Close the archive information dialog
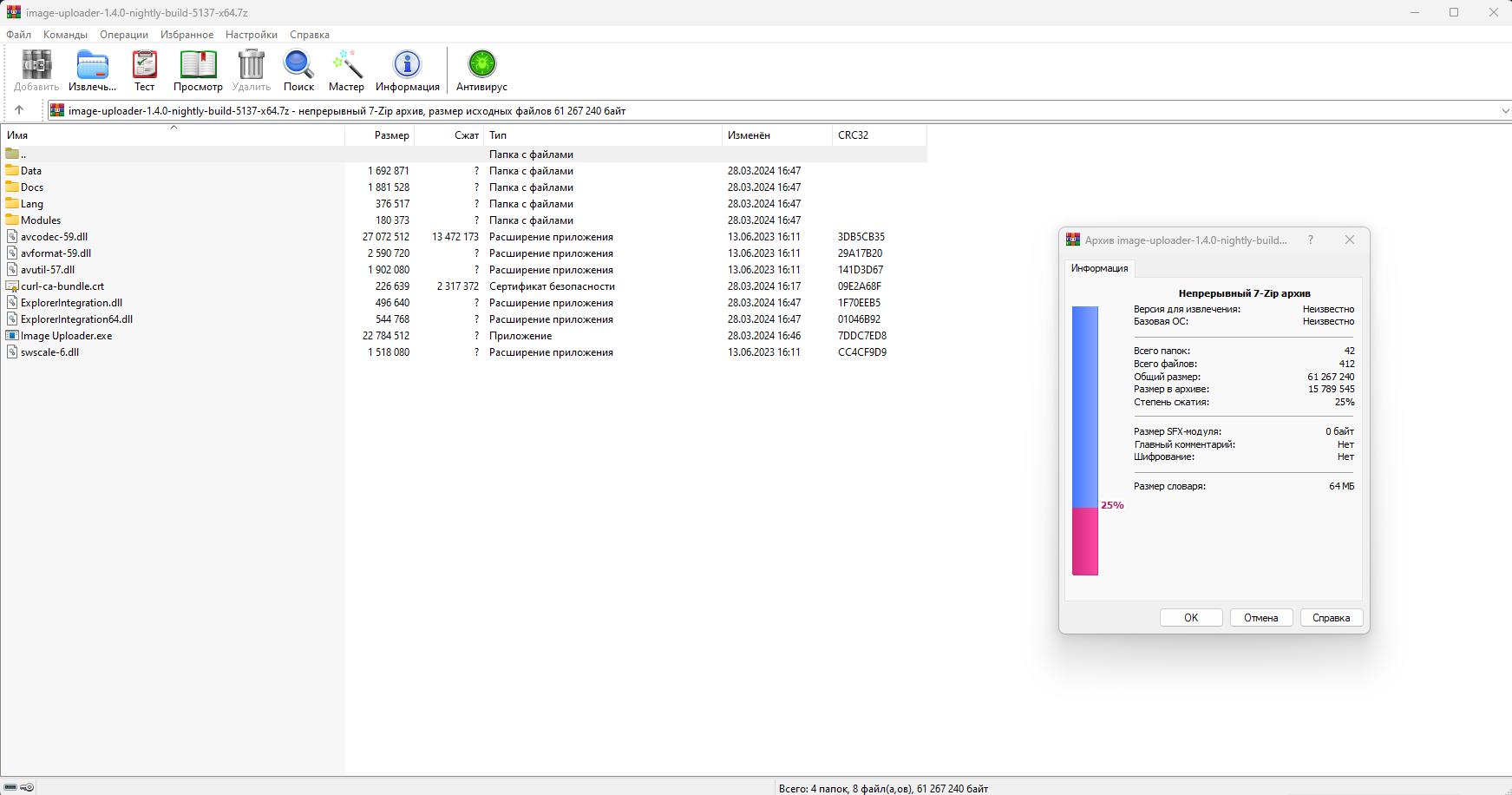Screen dimensions: 1512x795 pyautogui.click(x=1350, y=240)
